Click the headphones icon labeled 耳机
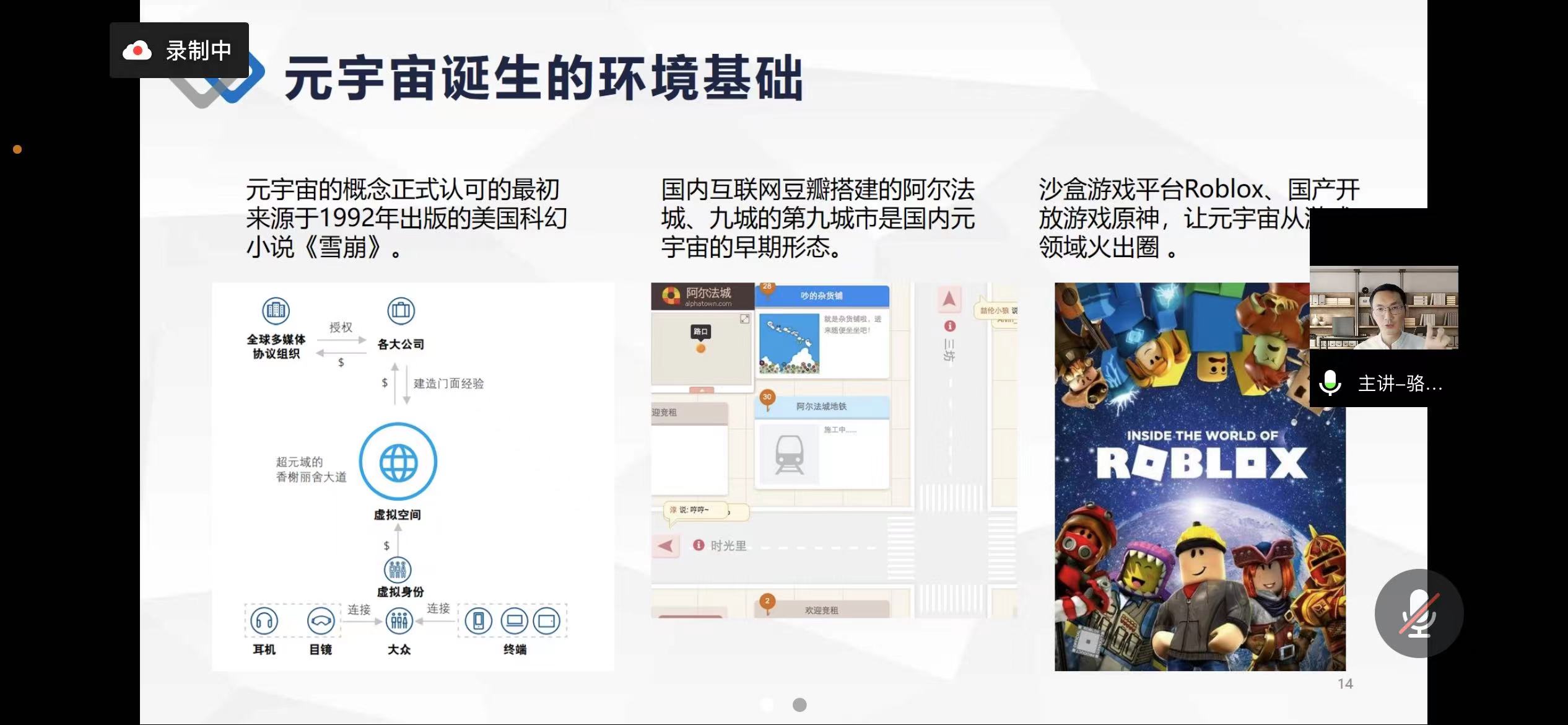This screenshot has height=725, width=1568. [x=264, y=620]
